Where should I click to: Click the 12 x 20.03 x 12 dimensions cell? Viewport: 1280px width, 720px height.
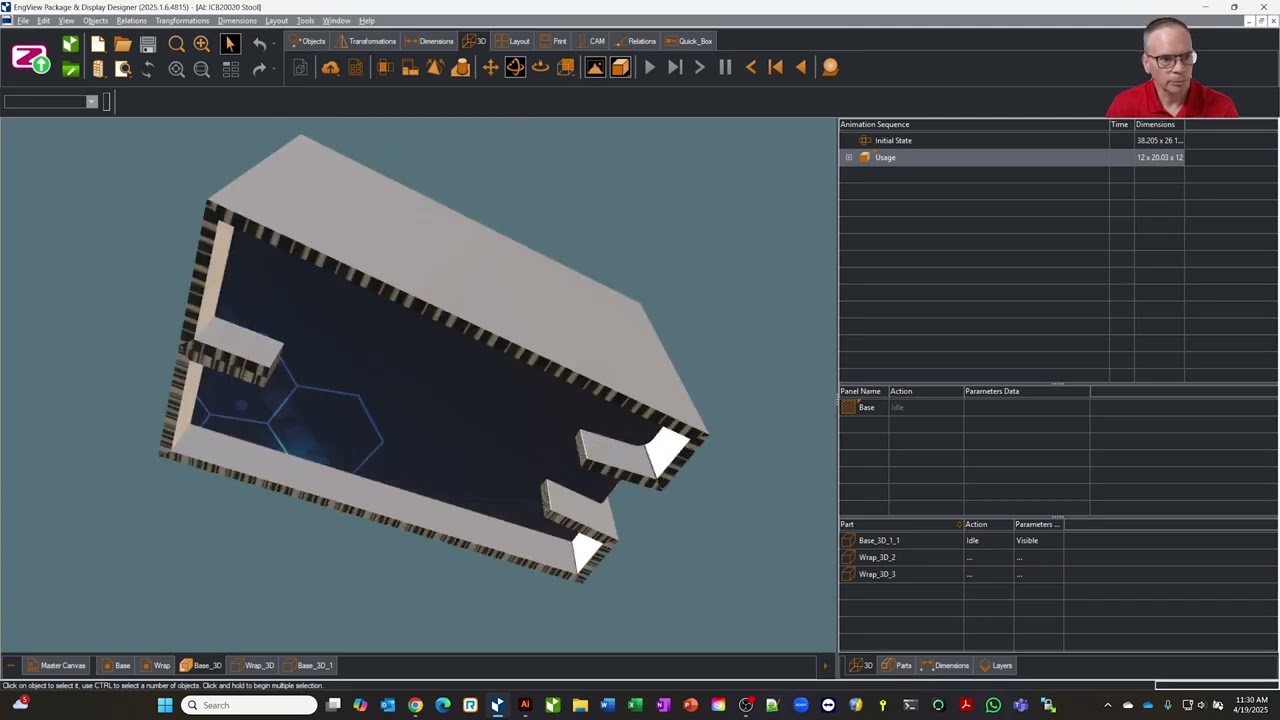pos(1159,158)
